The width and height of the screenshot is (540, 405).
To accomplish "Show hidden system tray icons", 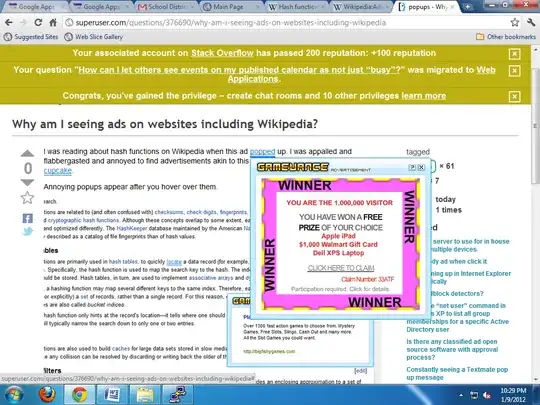I will 461,395.
